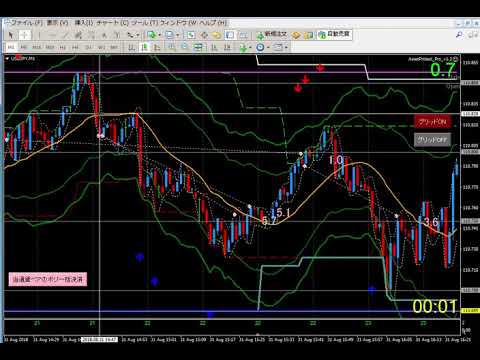Zoom out on the chart
The height and width of the screenshot is (360, 480).
point(184,47)
